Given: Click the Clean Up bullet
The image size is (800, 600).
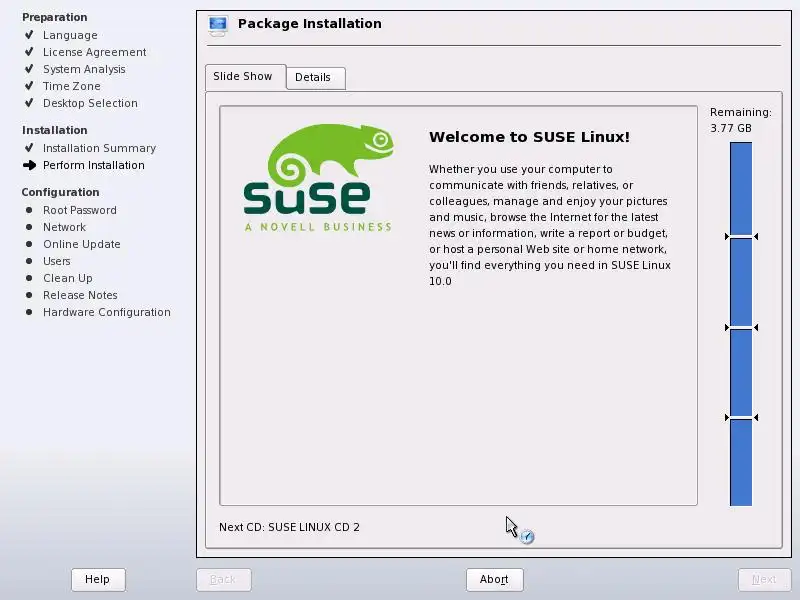Looking at the screenshot, I should 29,278.
